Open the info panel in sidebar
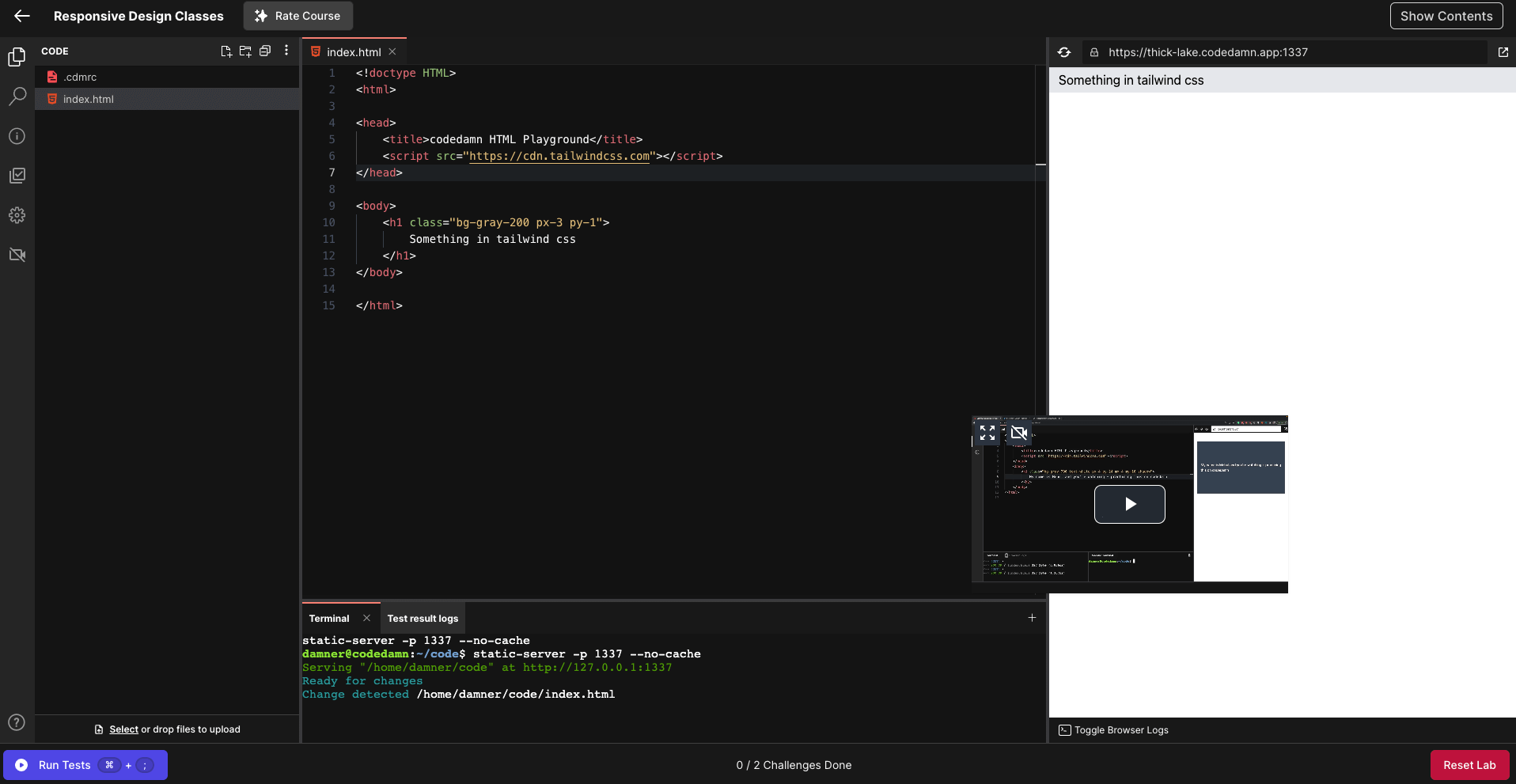 coord(17,136)
